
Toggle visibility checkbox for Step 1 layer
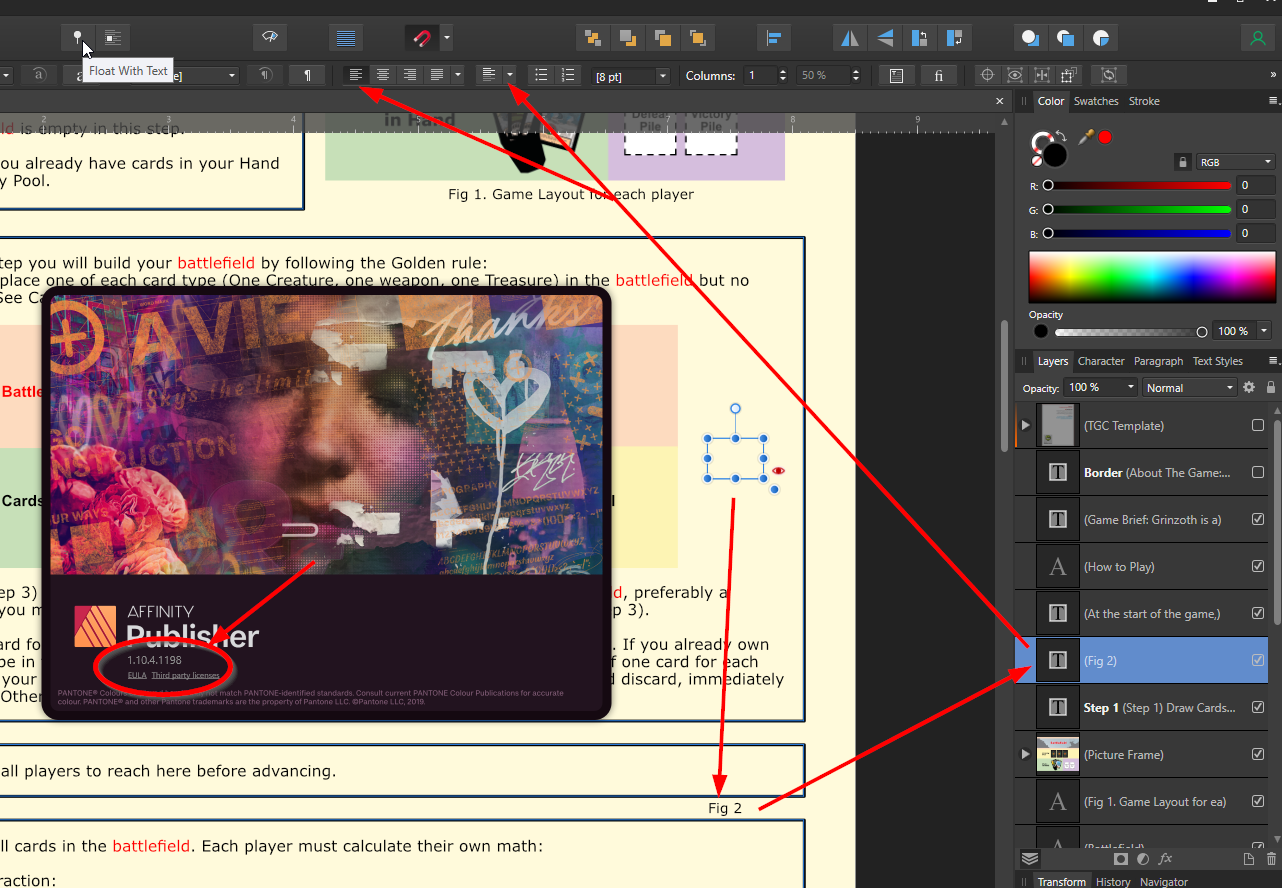click(x=1258, y=708)
